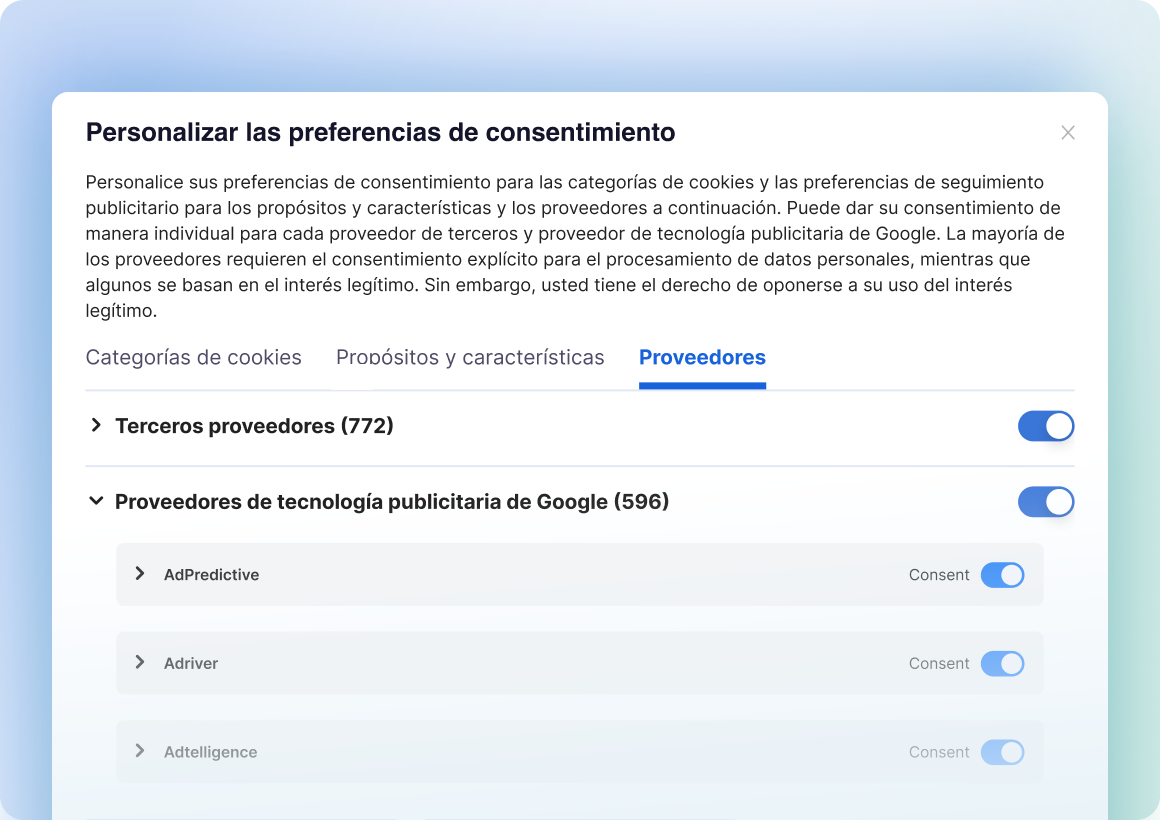Toggle off Terceros proveedores switch

click(x=1045, y=426)
